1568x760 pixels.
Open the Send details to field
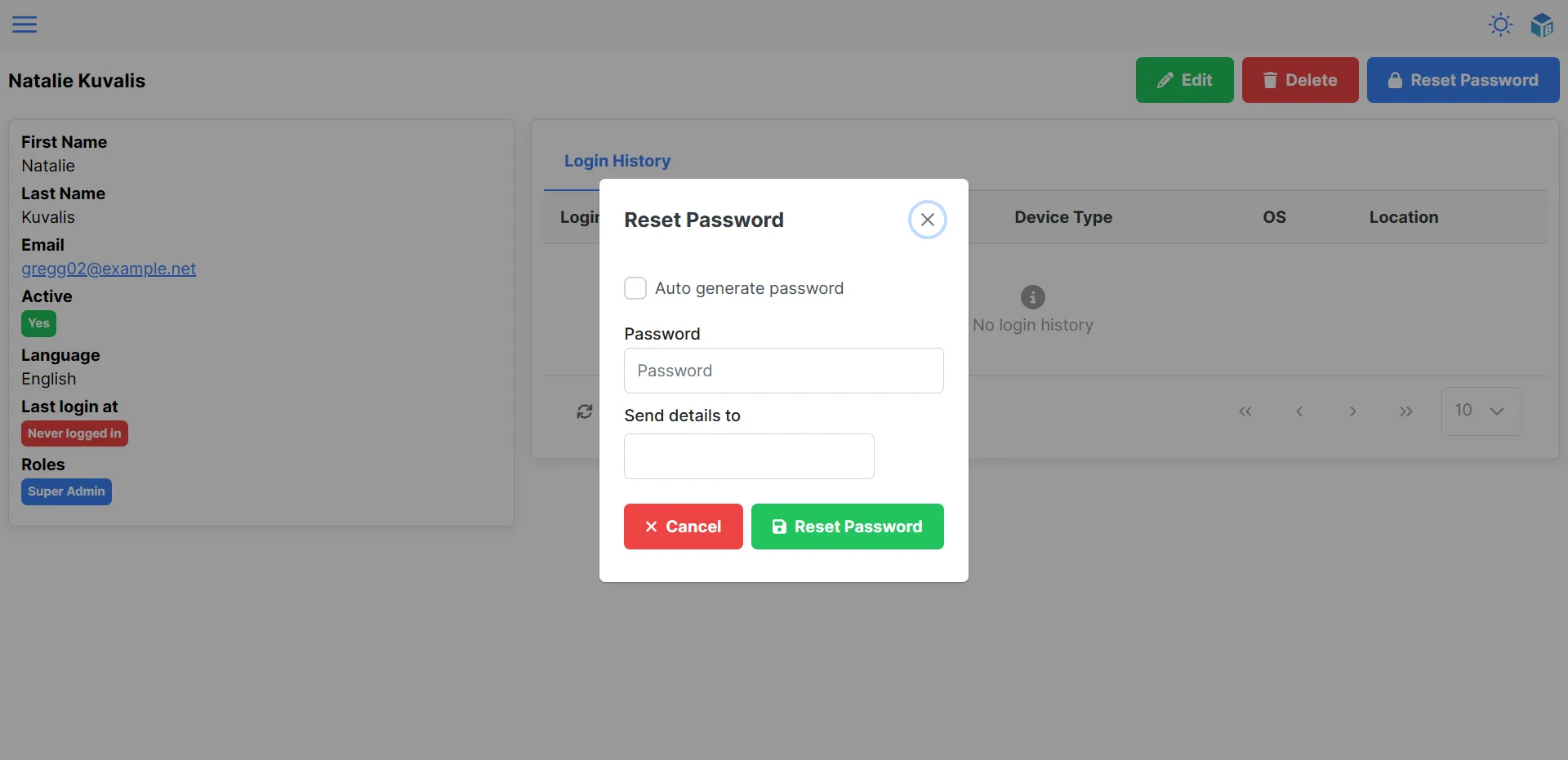pos(748,456)
